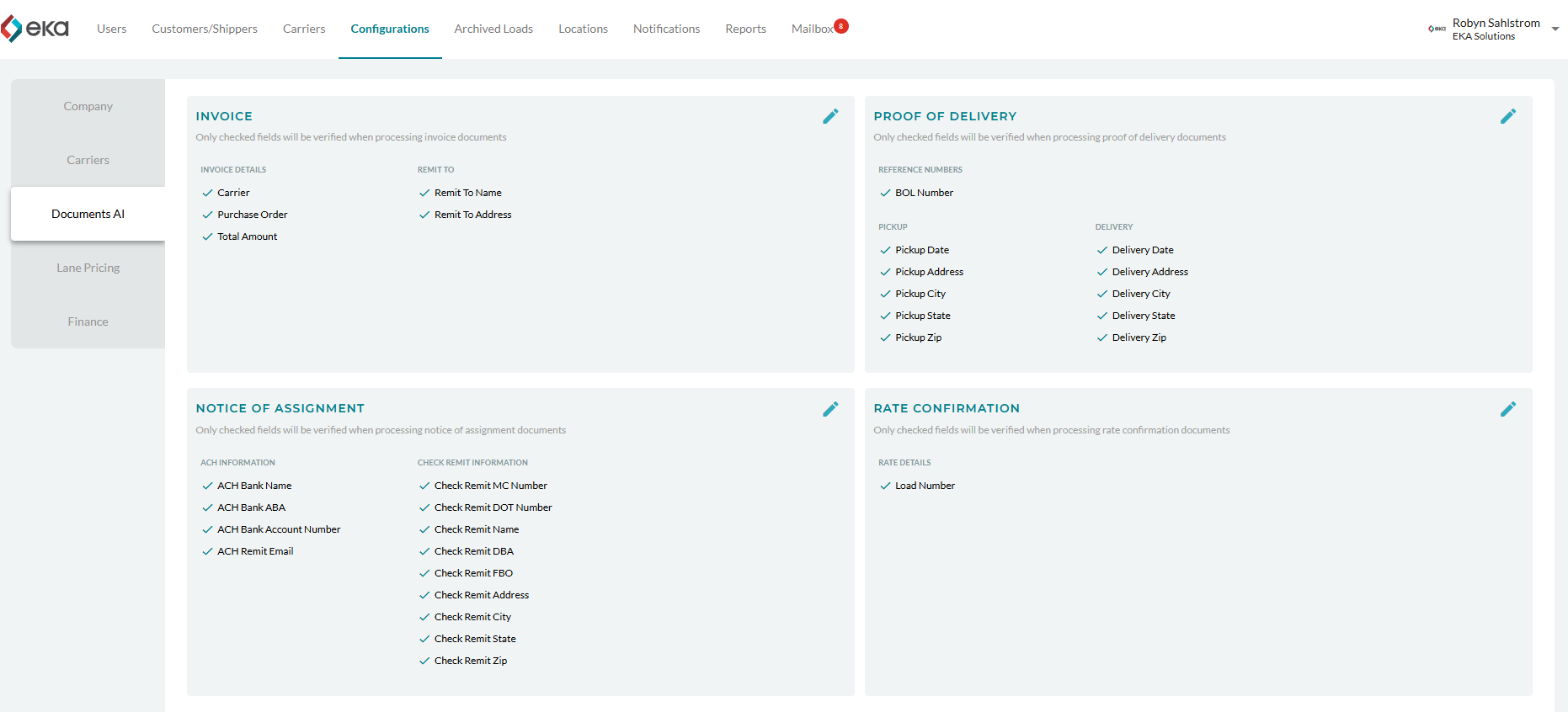Click ACH Bank Name field
1568x712 pixels.
tap(247, 486)
